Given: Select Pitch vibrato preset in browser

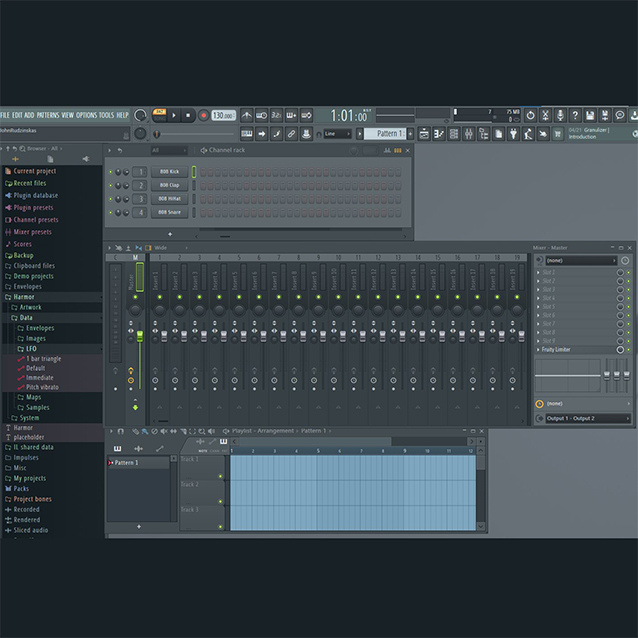Looking at the screenshot, I should click(42, 386).
